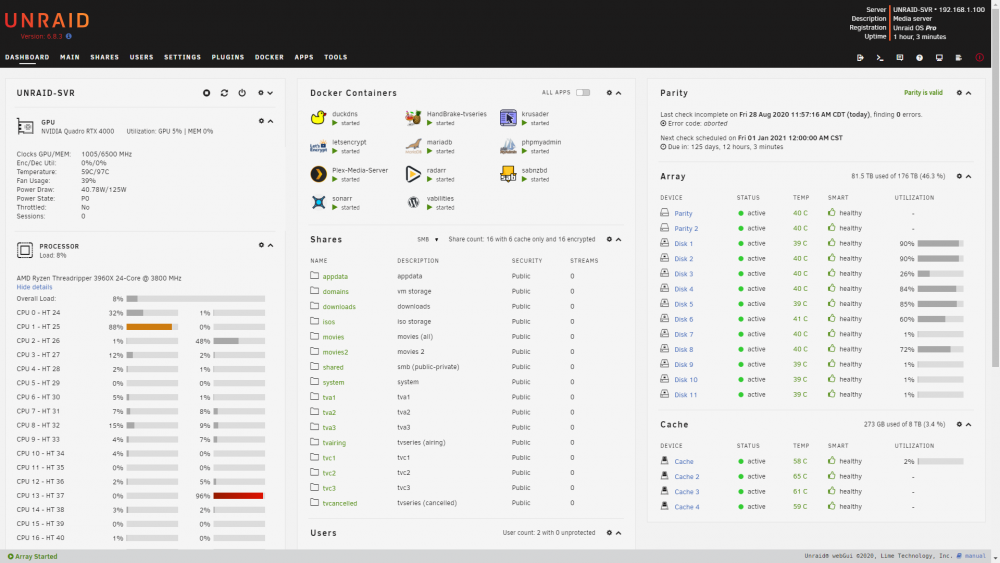
Task: Click the version info icon under the logo
Action: [69, 36]
